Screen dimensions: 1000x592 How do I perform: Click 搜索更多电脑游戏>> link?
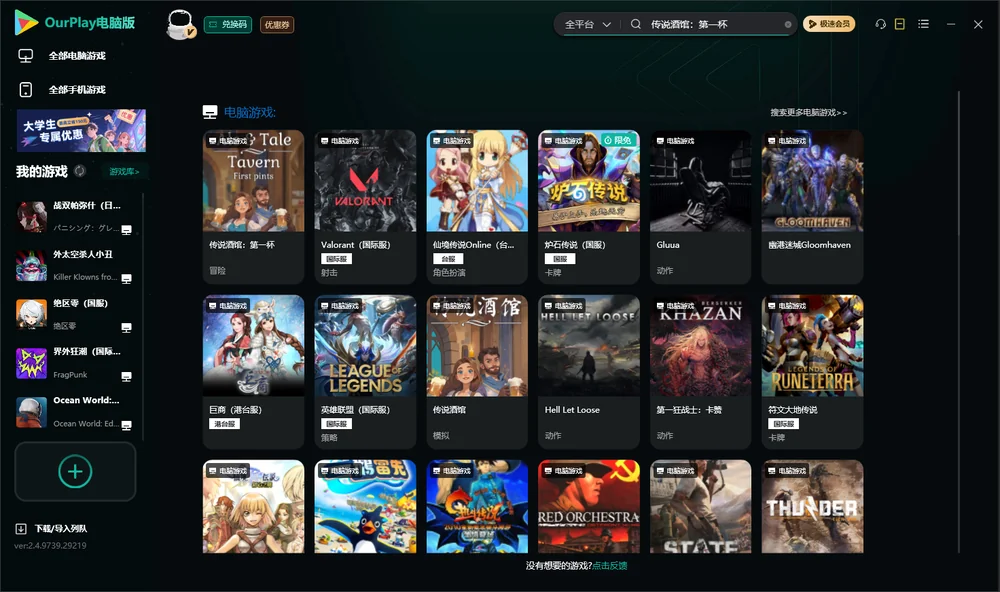pos(808,112)
